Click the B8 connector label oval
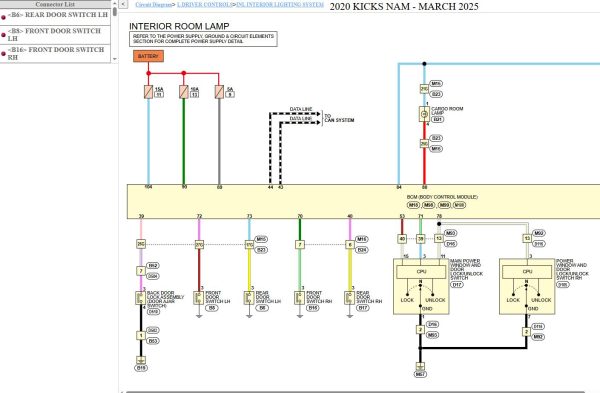 (212, 308)
